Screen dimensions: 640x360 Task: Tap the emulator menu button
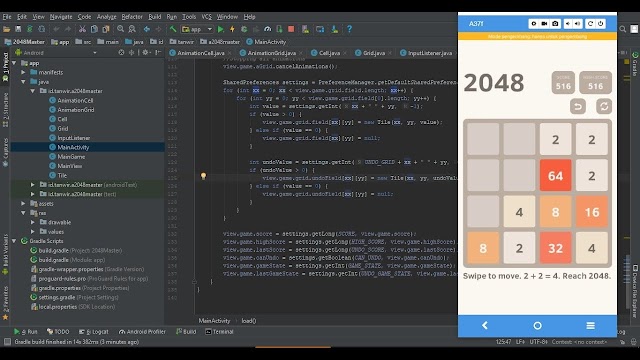click(x=590, y=325)
